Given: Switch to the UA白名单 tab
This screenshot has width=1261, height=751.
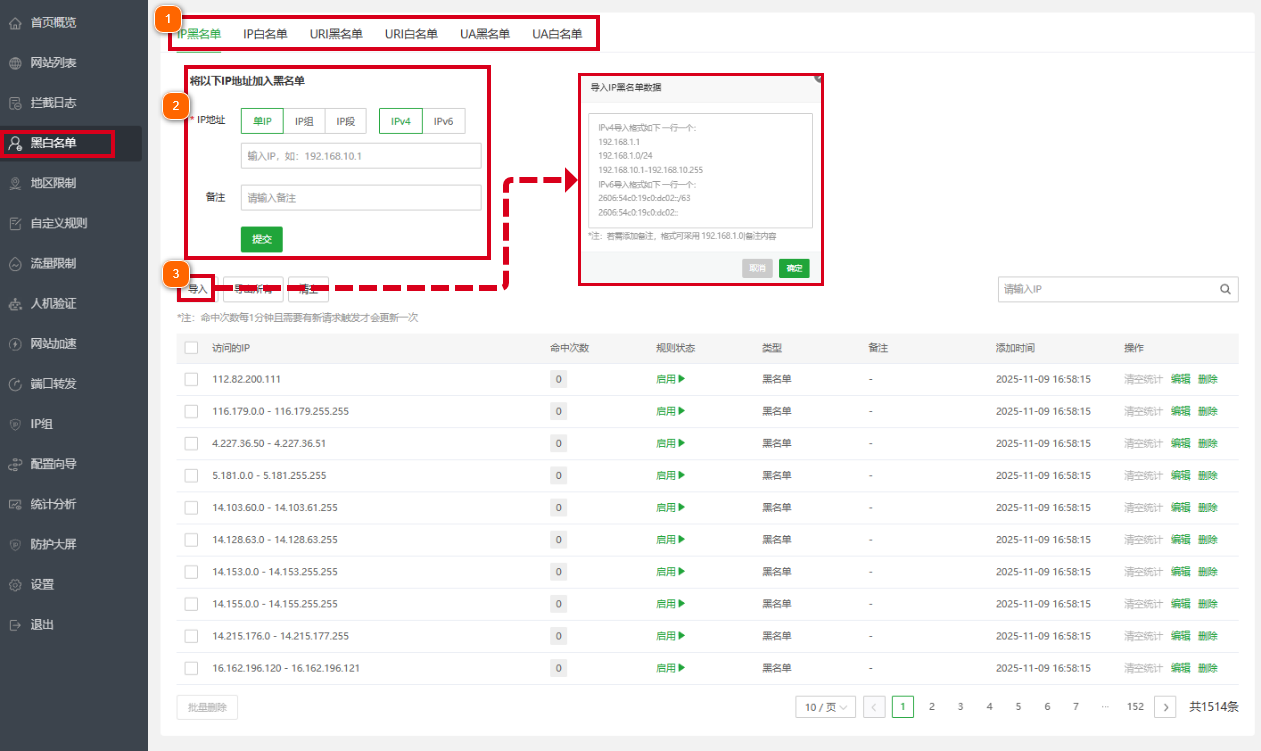Looking at the screenshot, I should pos(557,34).
